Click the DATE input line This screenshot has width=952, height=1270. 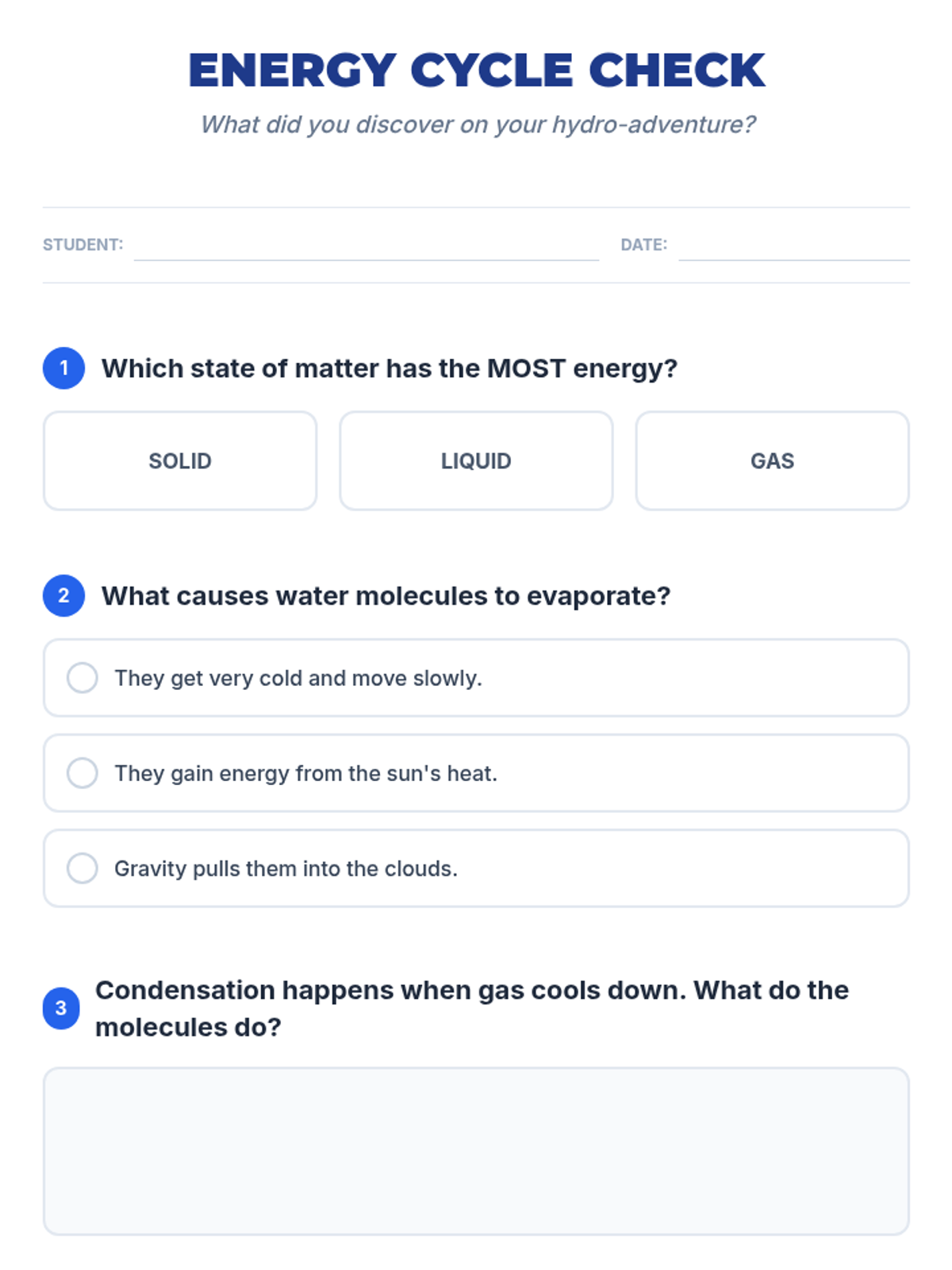pyautogui.click(x=794, y=244)
